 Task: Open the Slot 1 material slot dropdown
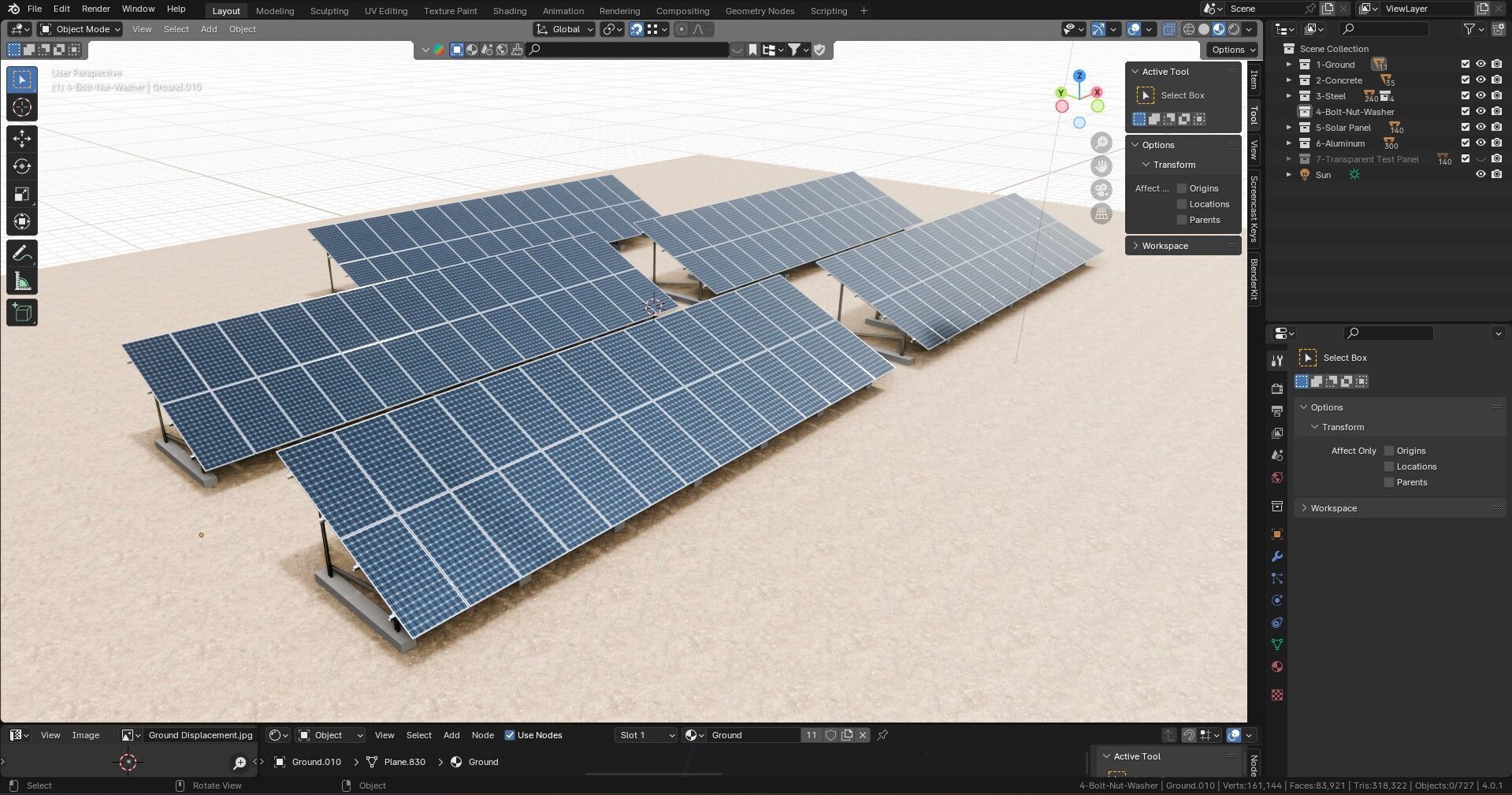point(646,735)
